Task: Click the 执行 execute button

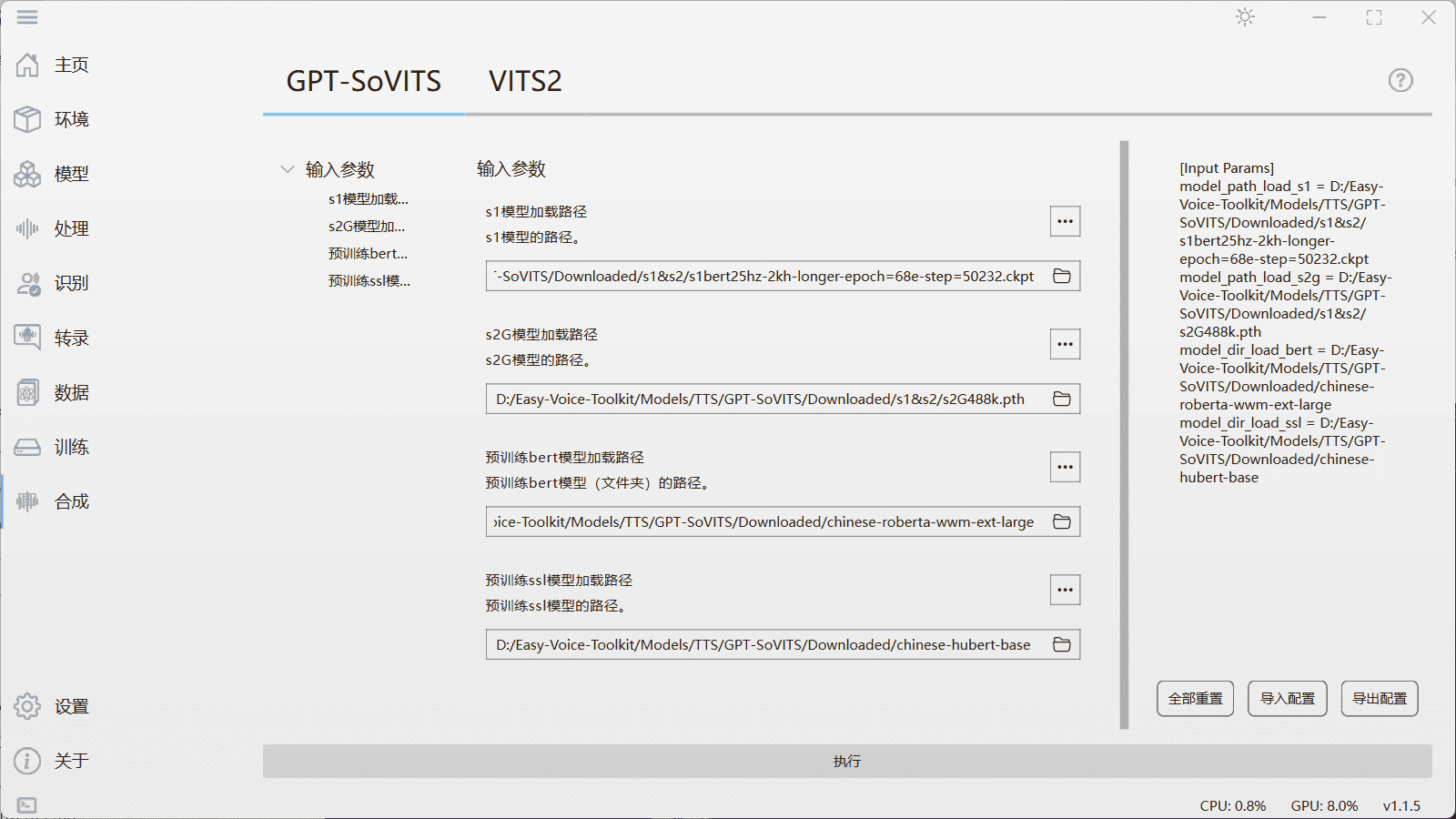Action: tap(847, 761)
